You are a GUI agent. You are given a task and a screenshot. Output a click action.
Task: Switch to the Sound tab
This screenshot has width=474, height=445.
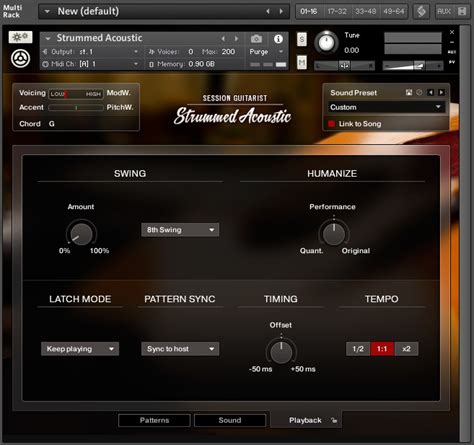pyautogui.click(x=230, y=420)
